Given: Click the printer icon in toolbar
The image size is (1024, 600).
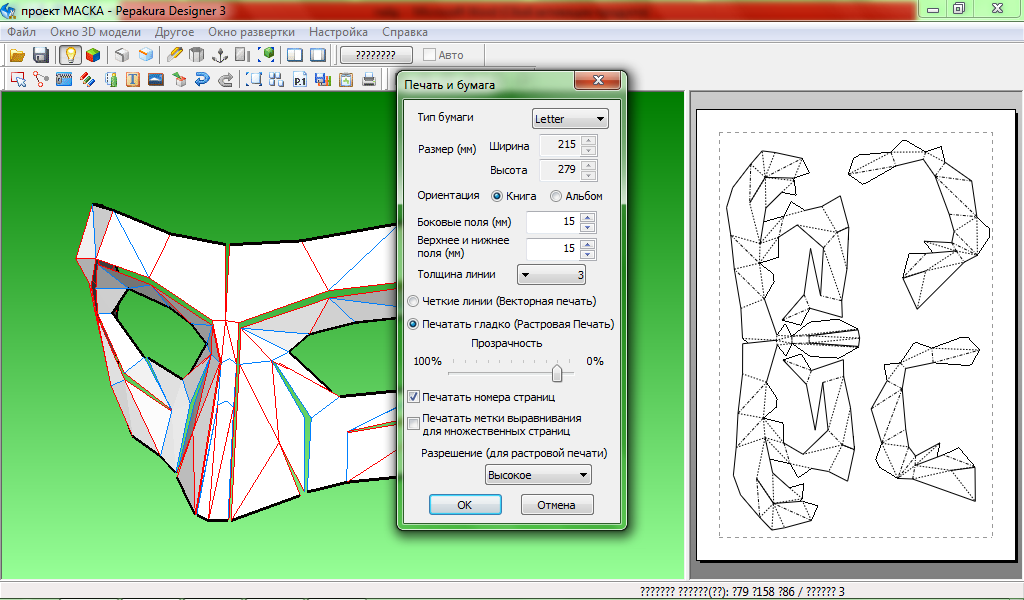Looking at the screenshot, I should pos(369,80).
